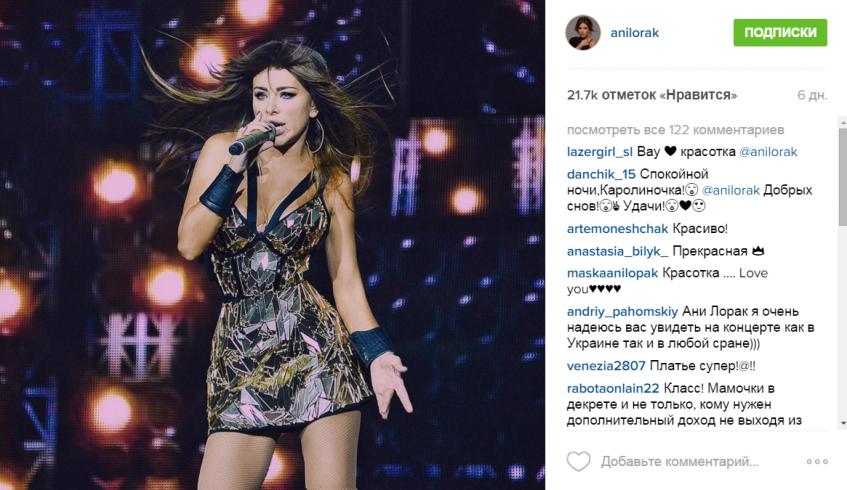Click anilorak profile avatar picture
Screen dimensions: 847x490
tap(583, 32)
